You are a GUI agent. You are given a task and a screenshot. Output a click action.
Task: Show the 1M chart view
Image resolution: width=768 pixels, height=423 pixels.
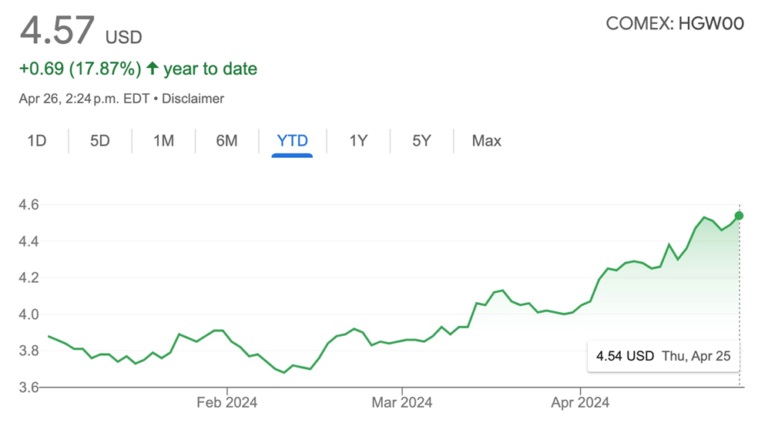point(163,141)
